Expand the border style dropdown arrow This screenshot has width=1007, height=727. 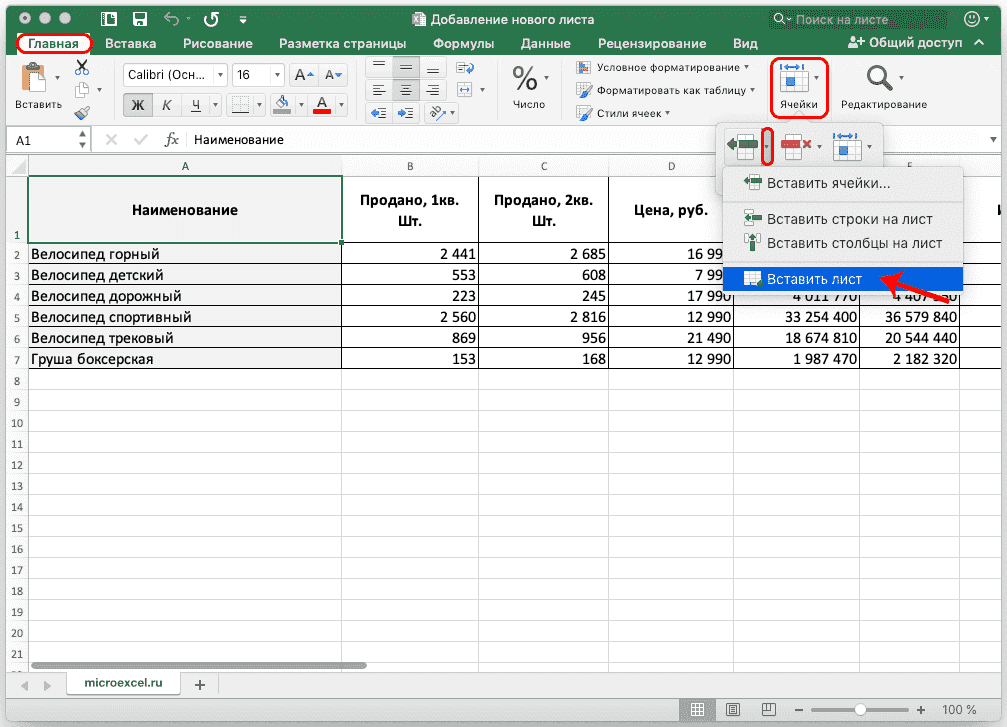pos(258,104)
